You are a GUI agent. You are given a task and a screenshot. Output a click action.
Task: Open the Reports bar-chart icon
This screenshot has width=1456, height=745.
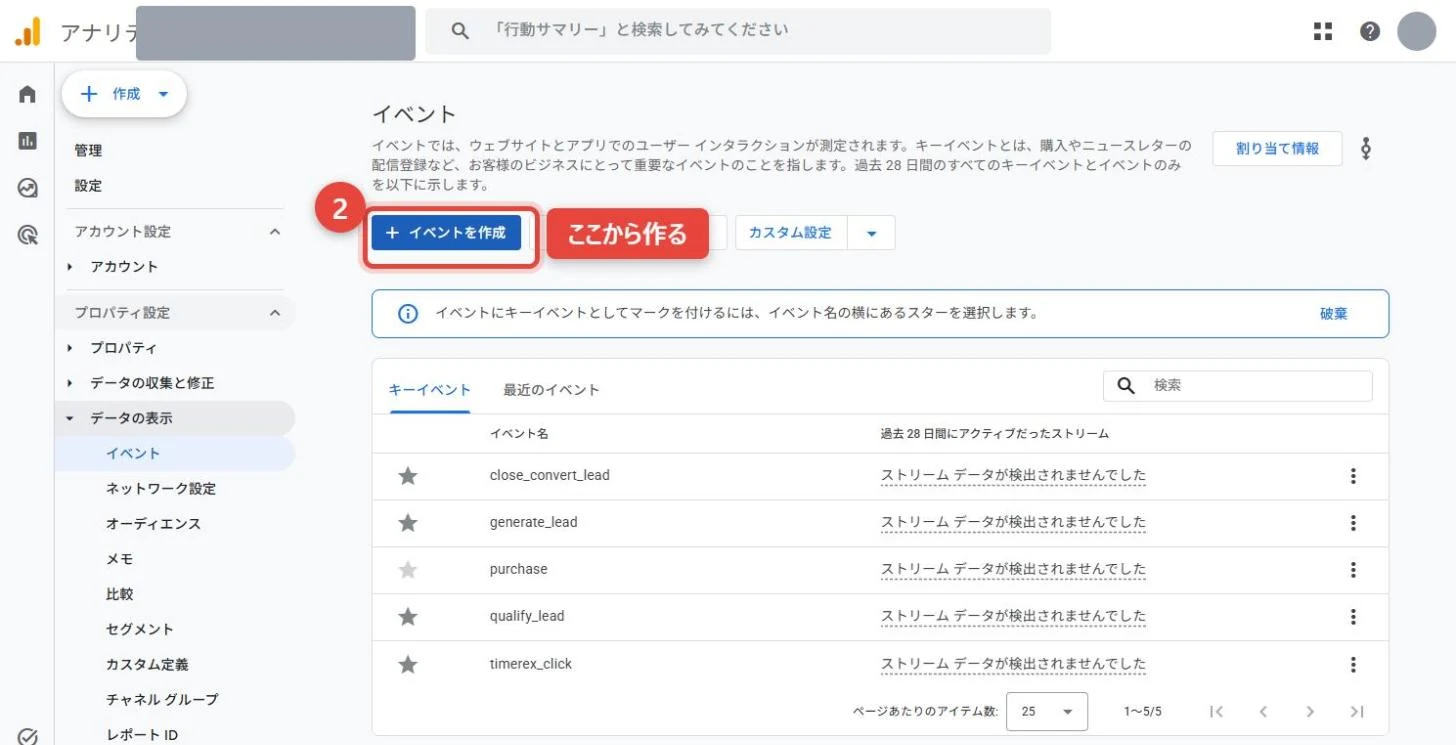[27, 141]
